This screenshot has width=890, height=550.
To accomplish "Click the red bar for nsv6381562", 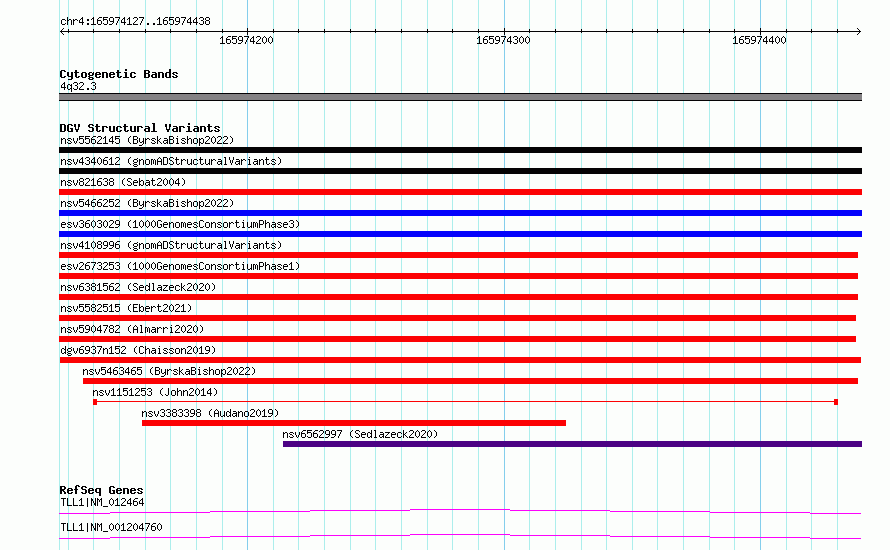I will 459,297.
